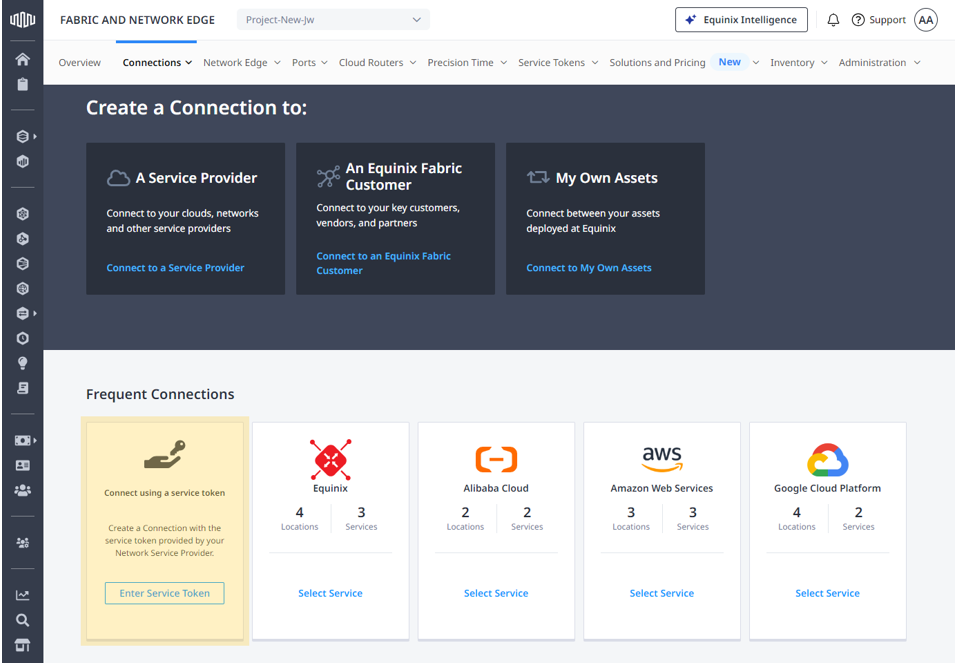Click the home icon in the sidebar
Screen dimensions: 957x671
tap(22, 60)
